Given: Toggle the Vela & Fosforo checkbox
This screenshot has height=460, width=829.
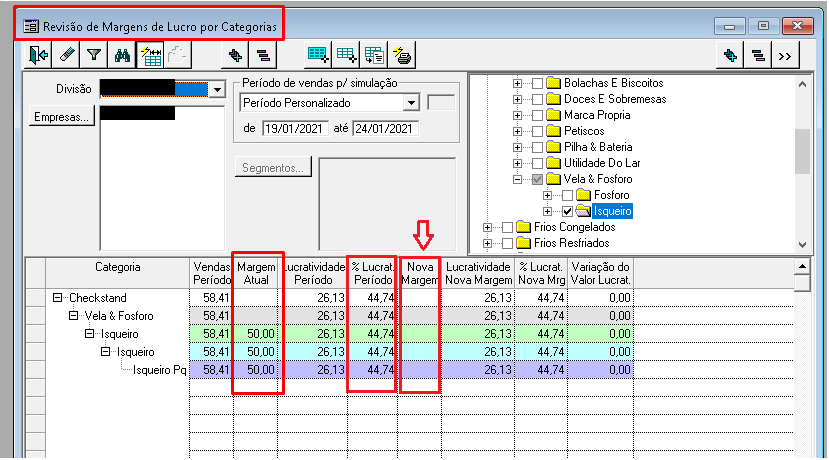Looking at the screenshot, I should [x=537, y=179].
